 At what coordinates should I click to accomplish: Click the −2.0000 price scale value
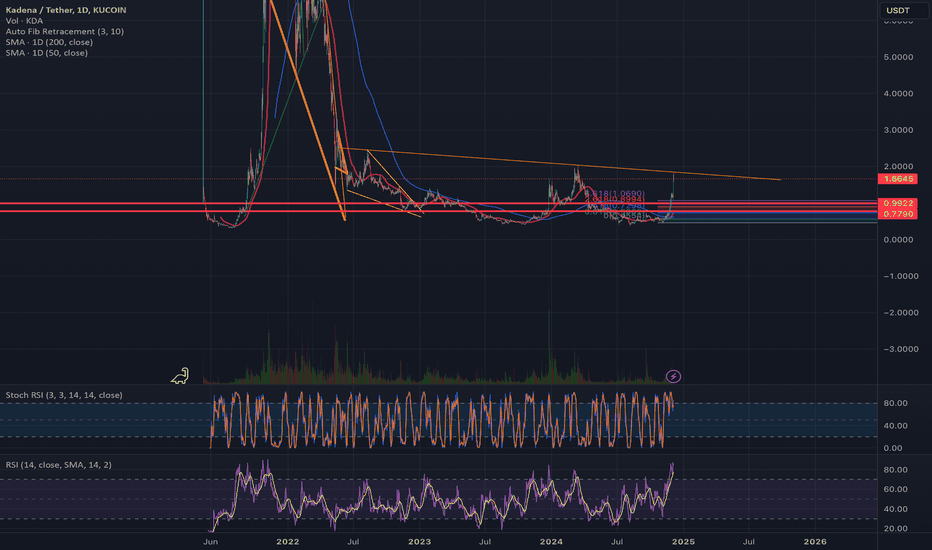pos(899,313)
